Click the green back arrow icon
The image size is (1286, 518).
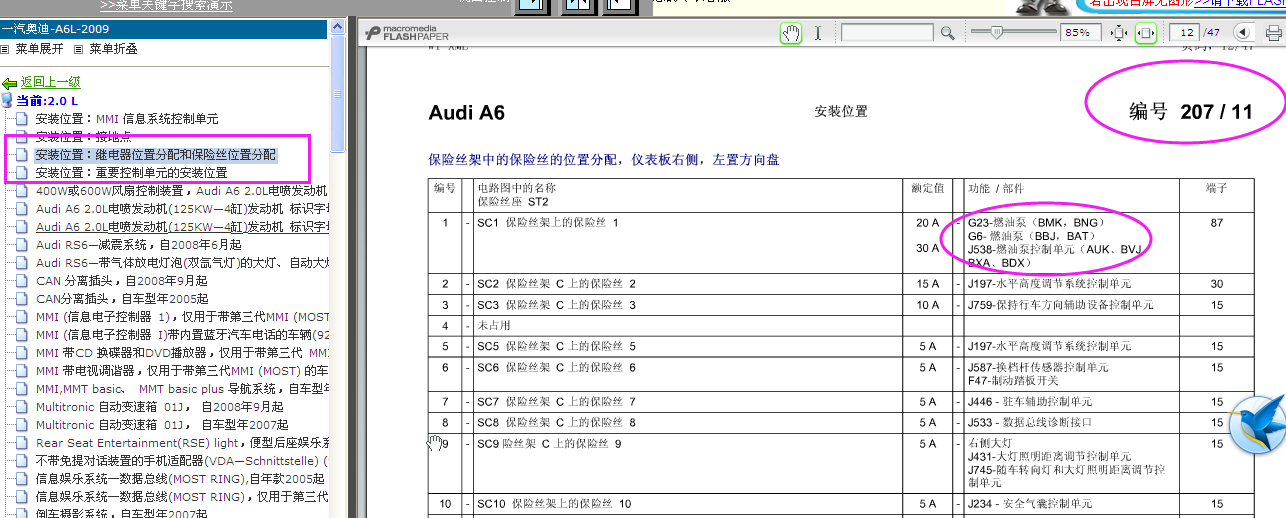tap(9, 83)
